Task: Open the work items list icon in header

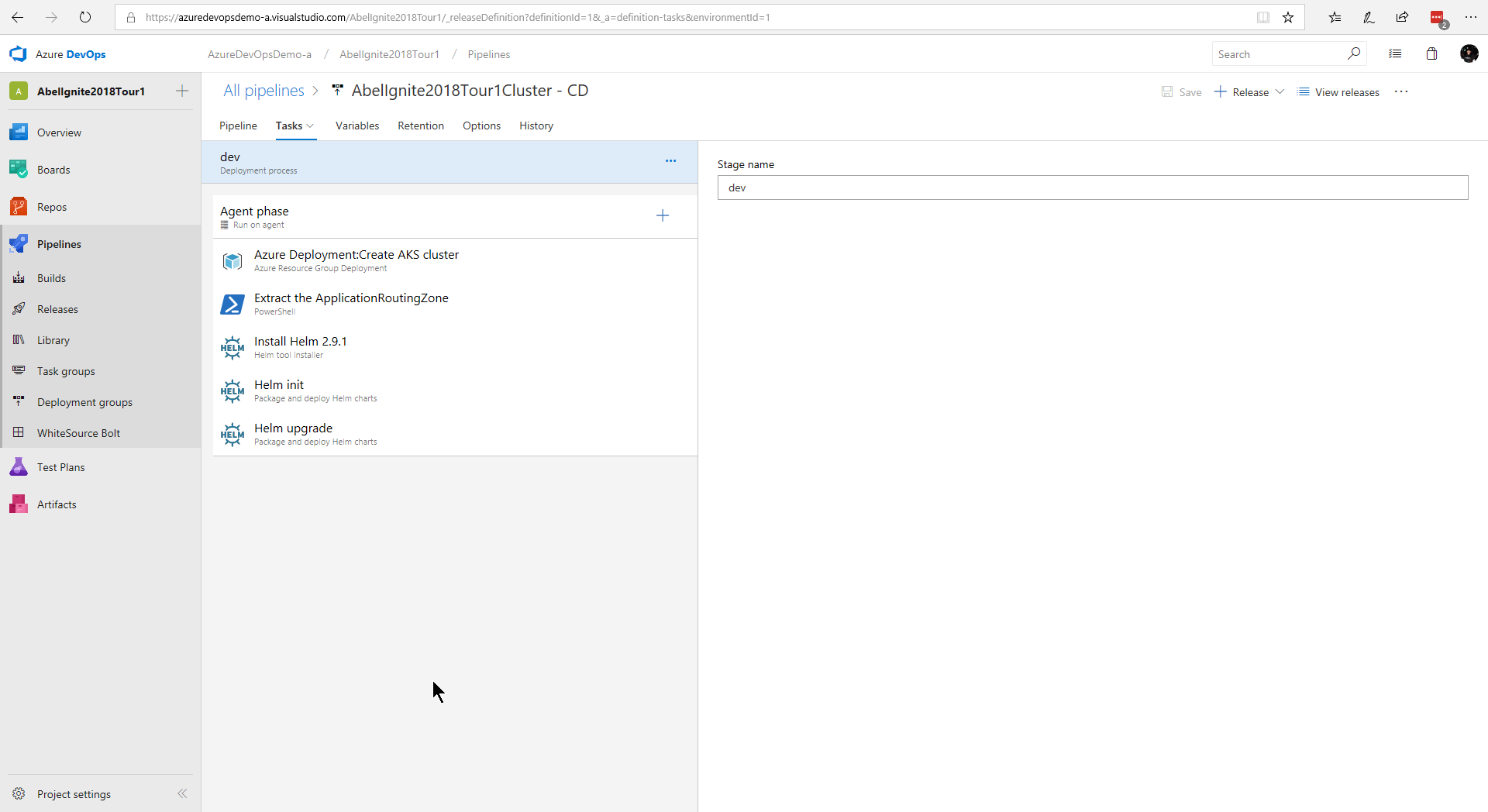Action: tap(1395, 53)
